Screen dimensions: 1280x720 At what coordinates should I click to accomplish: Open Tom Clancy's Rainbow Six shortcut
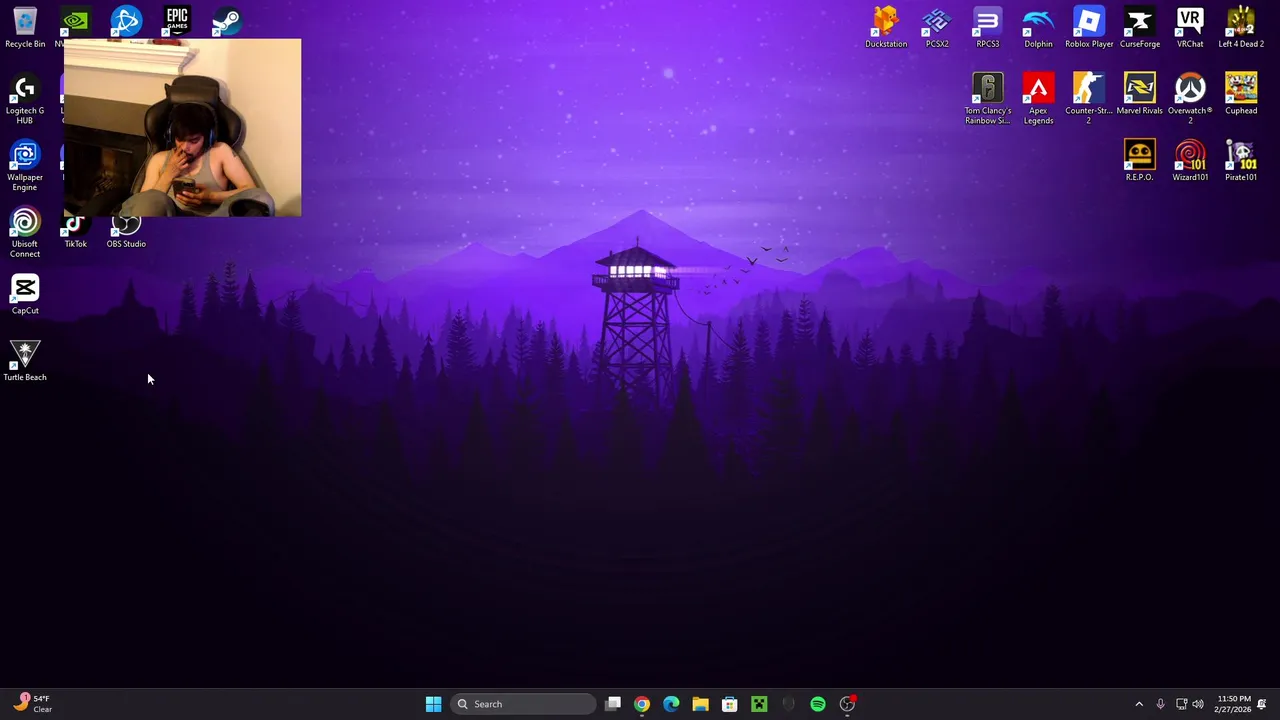point(988,99)
